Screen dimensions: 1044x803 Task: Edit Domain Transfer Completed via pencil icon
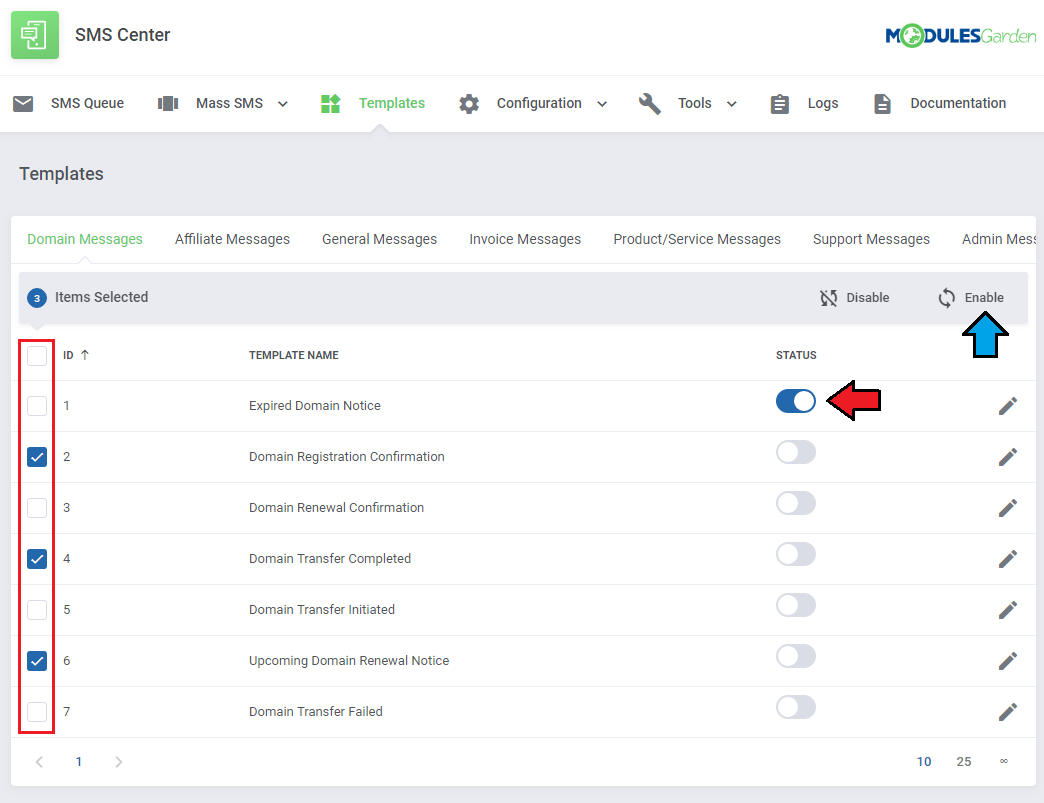coord(1007,559)
